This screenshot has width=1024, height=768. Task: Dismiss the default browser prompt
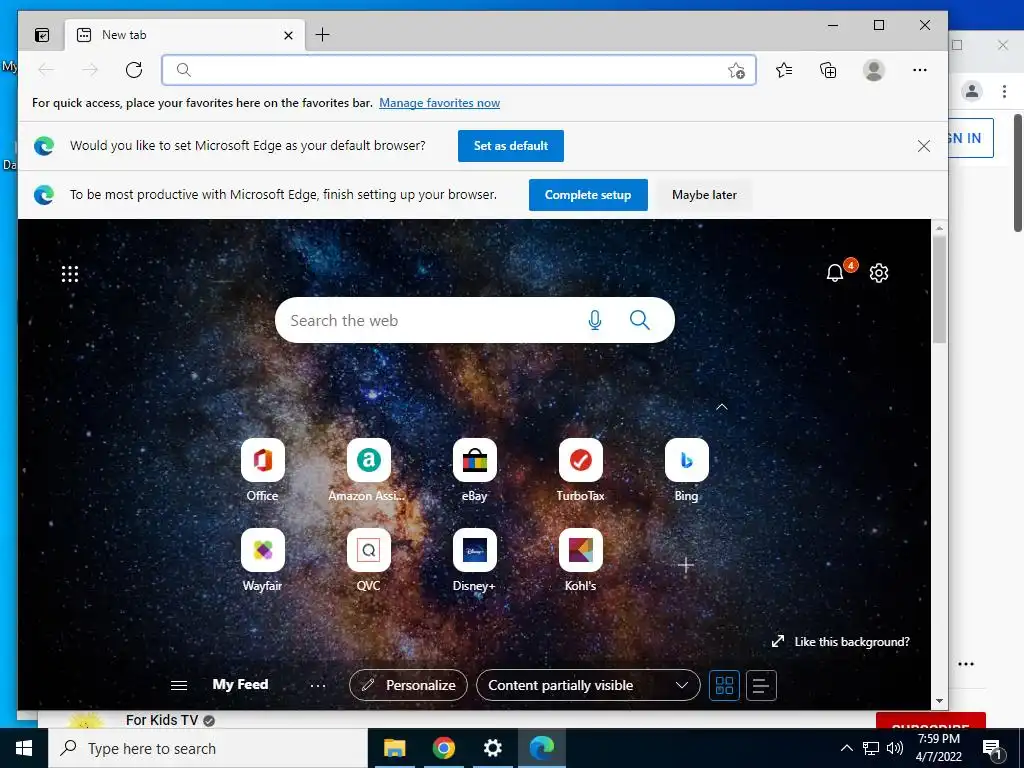(923, 146)
